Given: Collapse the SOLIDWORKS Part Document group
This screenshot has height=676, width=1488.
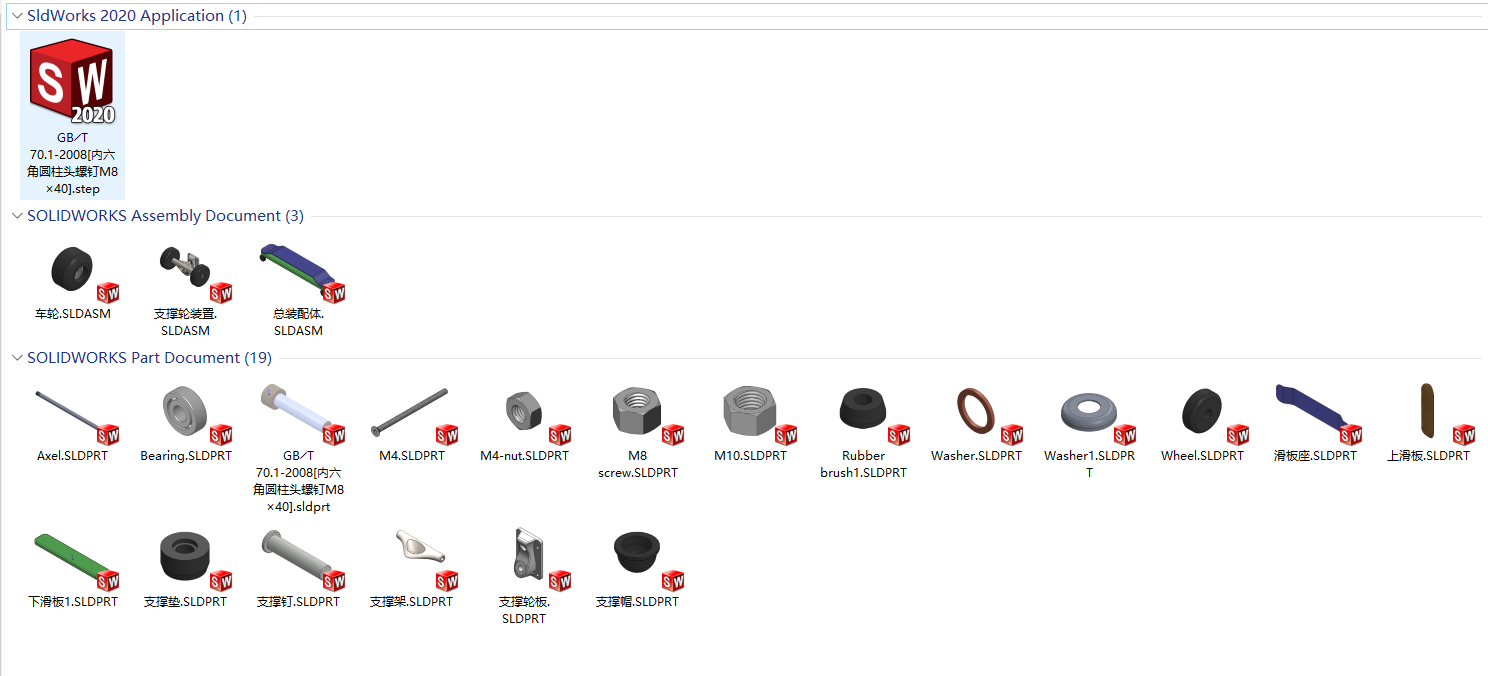Looking at the screenshot, I should [17, 358].
